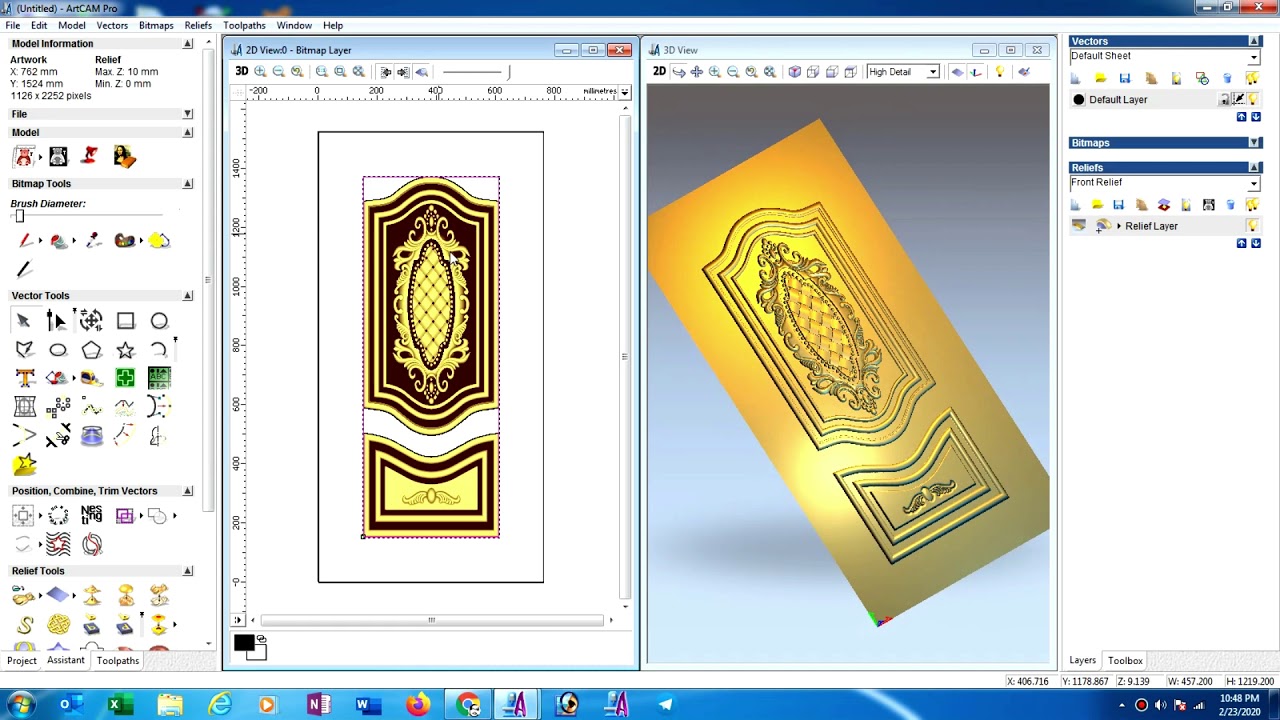
Task: Click the scissors Trim Vectors tool
Action: tap(58, 435)
